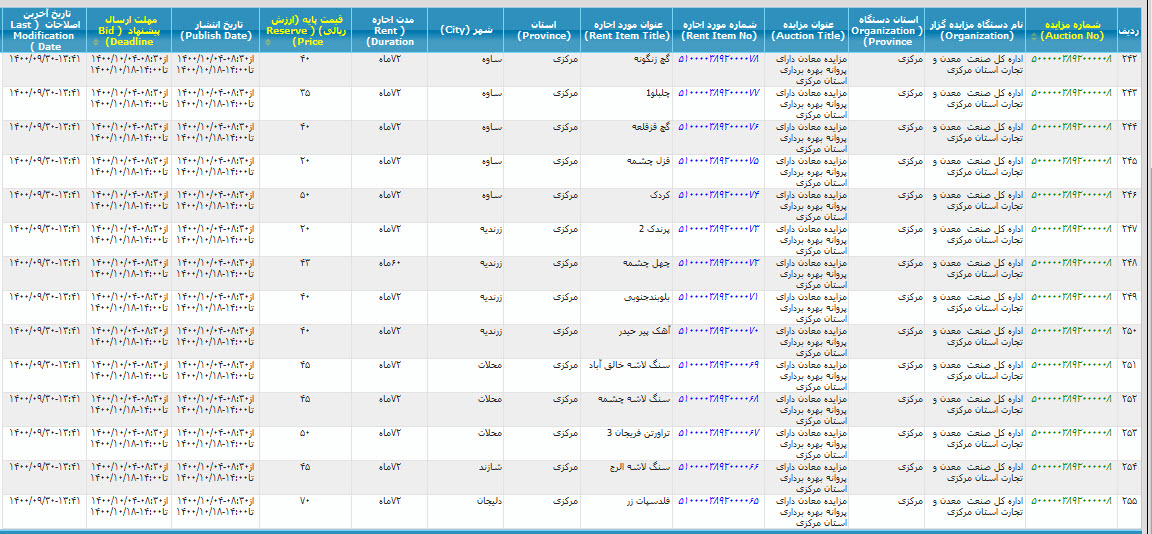This screenshot has height=534, width=1152.
Task: Open rent item number link for تراورتن فریجان 3
Action: click(719, 433)
